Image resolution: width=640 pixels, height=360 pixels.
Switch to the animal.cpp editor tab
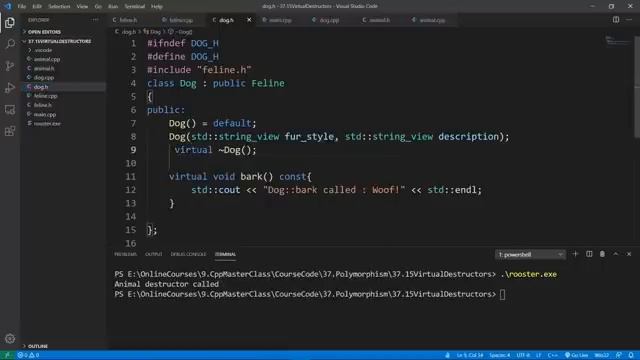click(x=432, y=20)
